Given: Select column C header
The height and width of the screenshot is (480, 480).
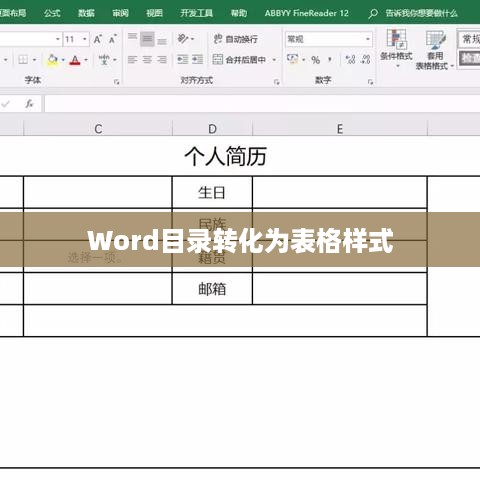Looking at the screenshot, I should click(98, 129).
